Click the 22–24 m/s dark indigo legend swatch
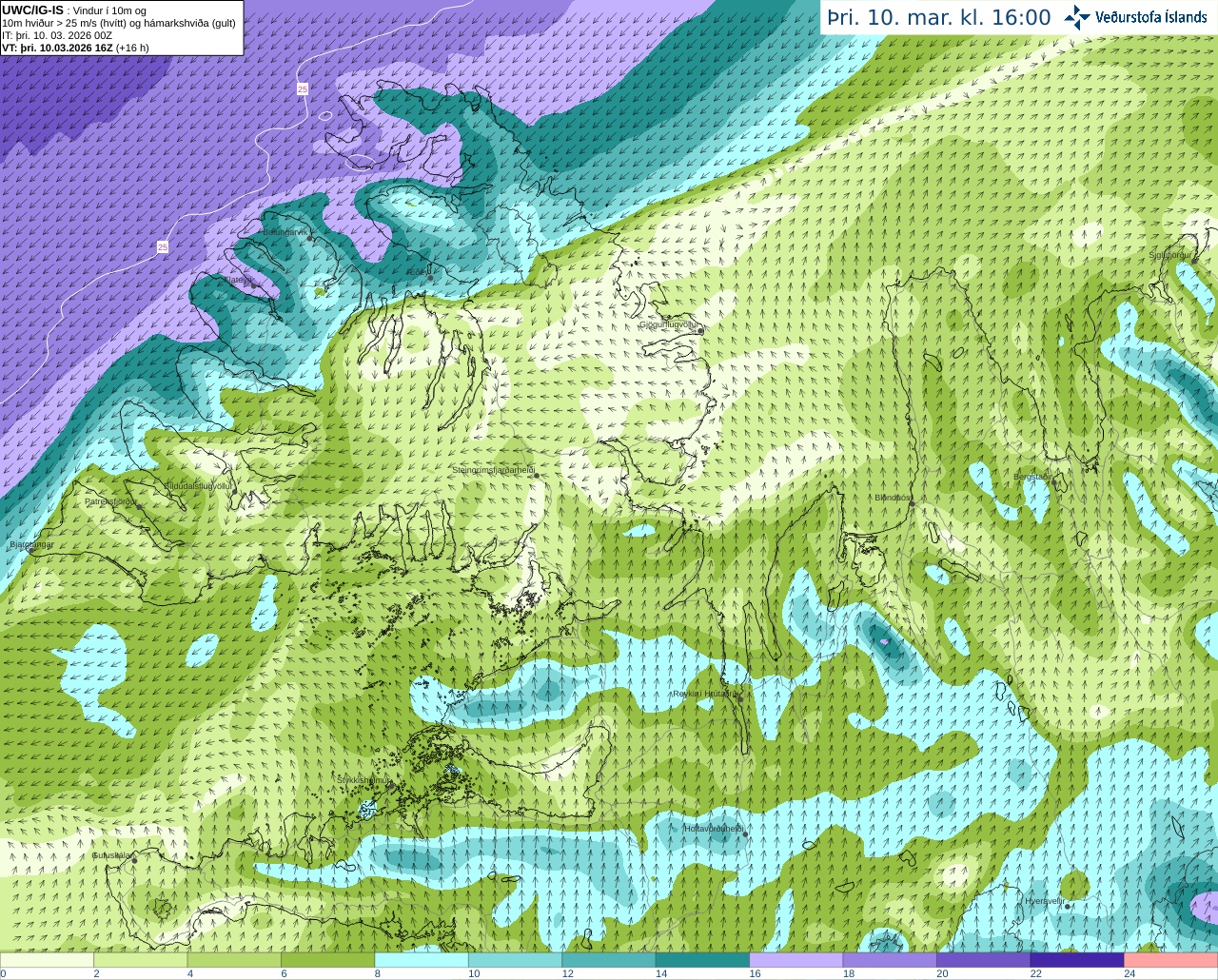This screenshot has height=980, width=1218. click(1077, 960)
